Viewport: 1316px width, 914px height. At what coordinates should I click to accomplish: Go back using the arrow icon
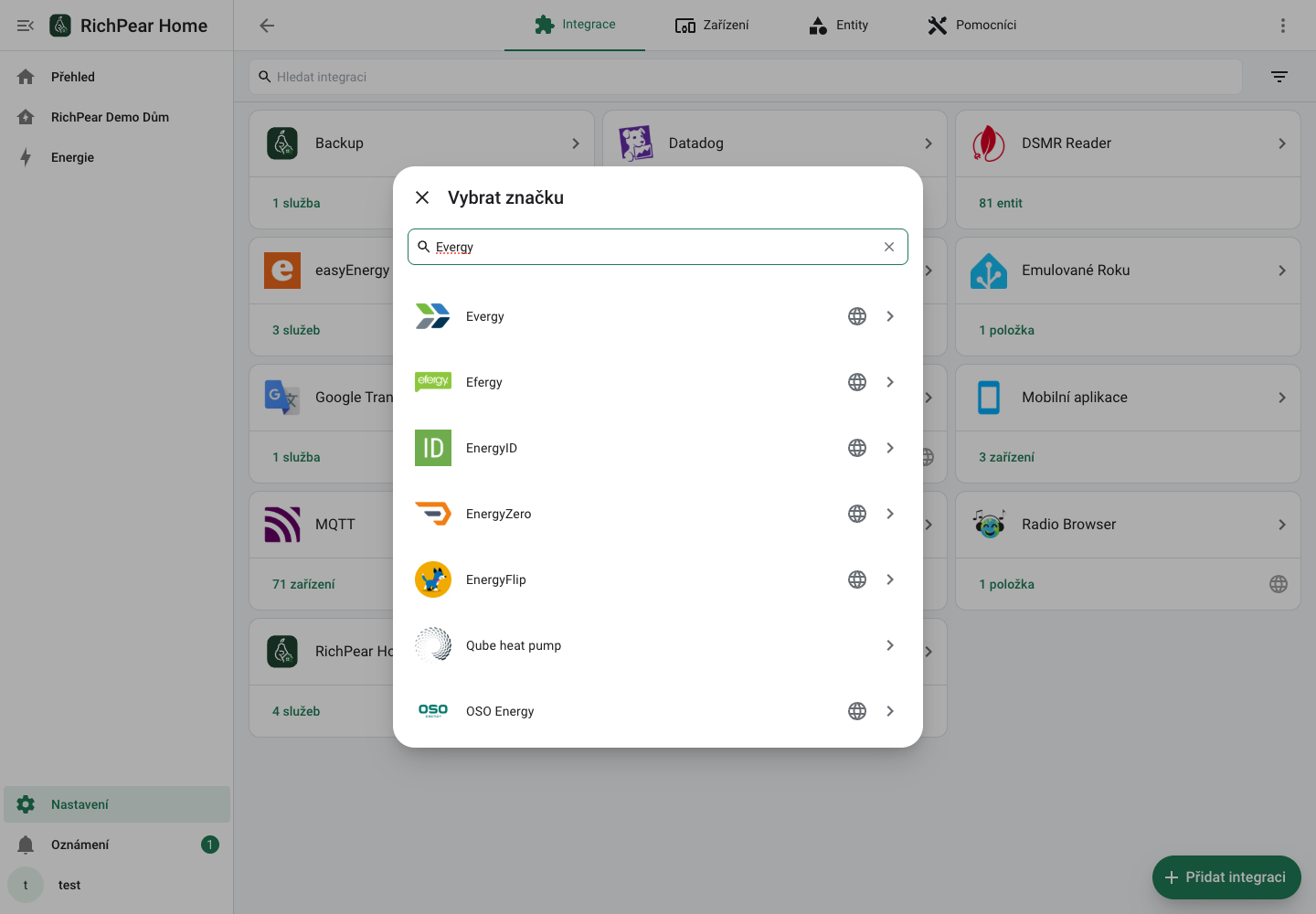(x=267, y=26)
